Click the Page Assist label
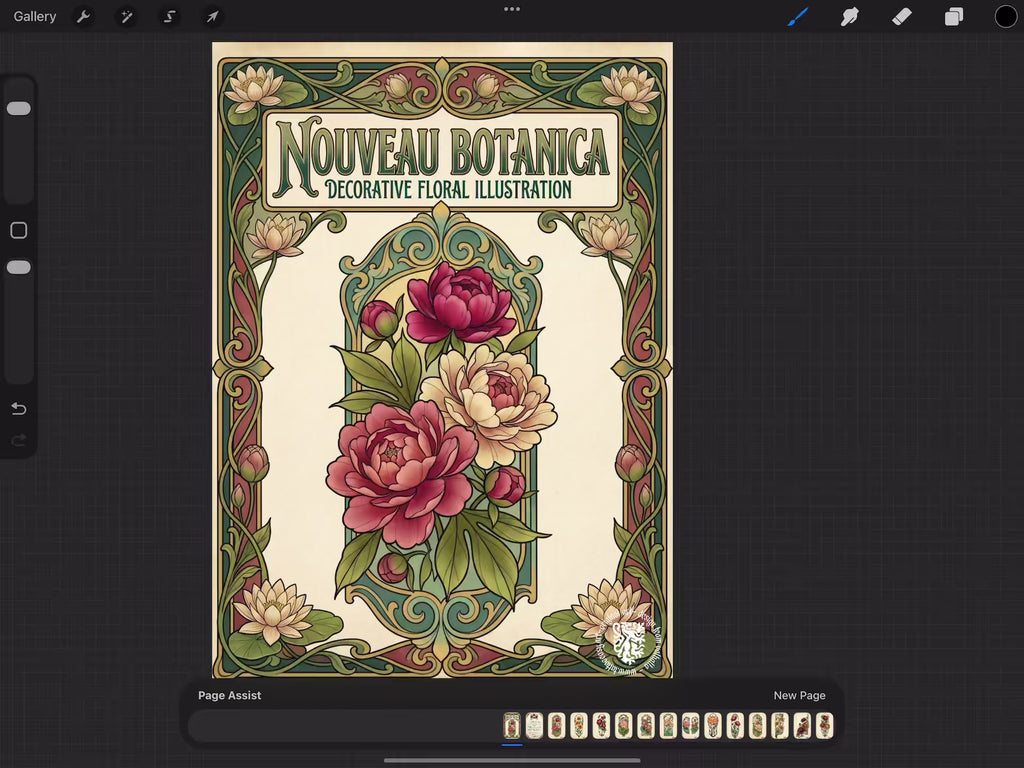The height and width of the screenshot is (768, 1024). 229,696
